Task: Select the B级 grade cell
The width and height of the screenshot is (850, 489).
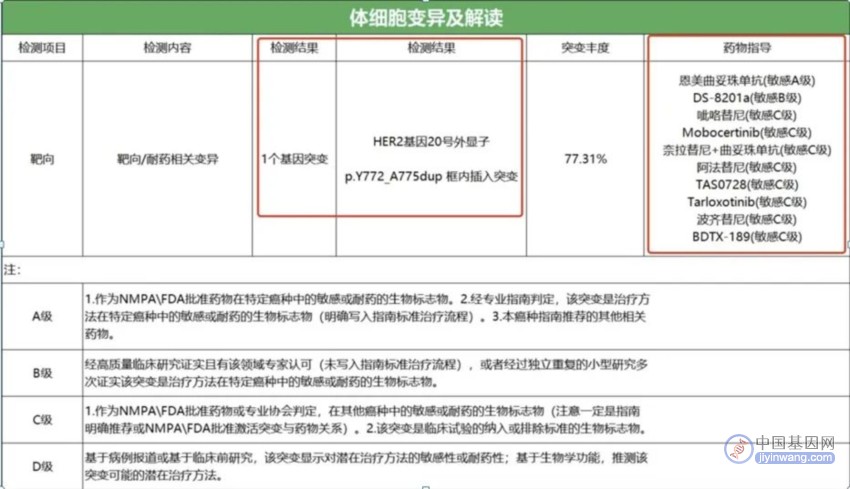Action: 42,373
